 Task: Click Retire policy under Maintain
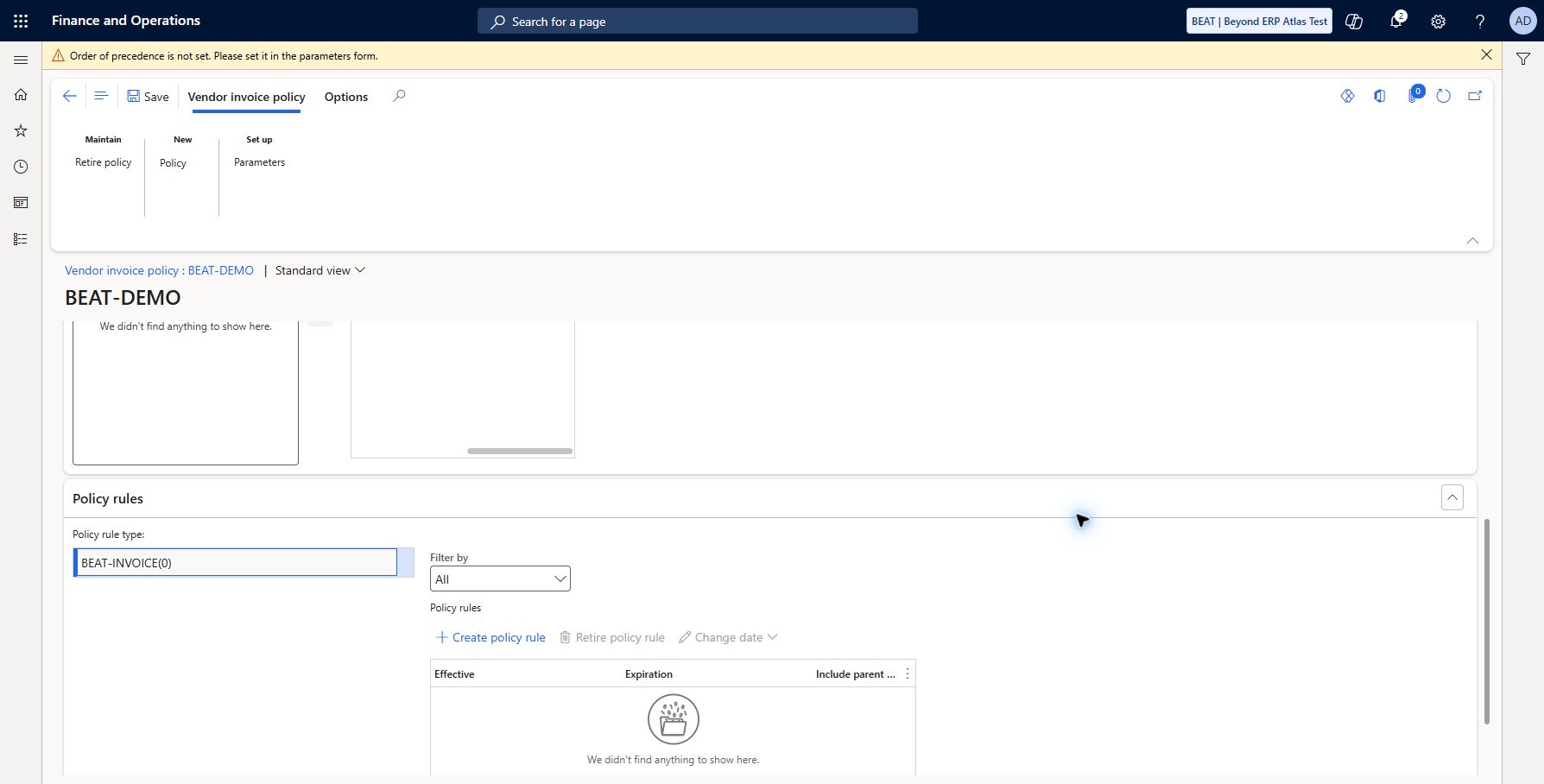pos(104,162)
